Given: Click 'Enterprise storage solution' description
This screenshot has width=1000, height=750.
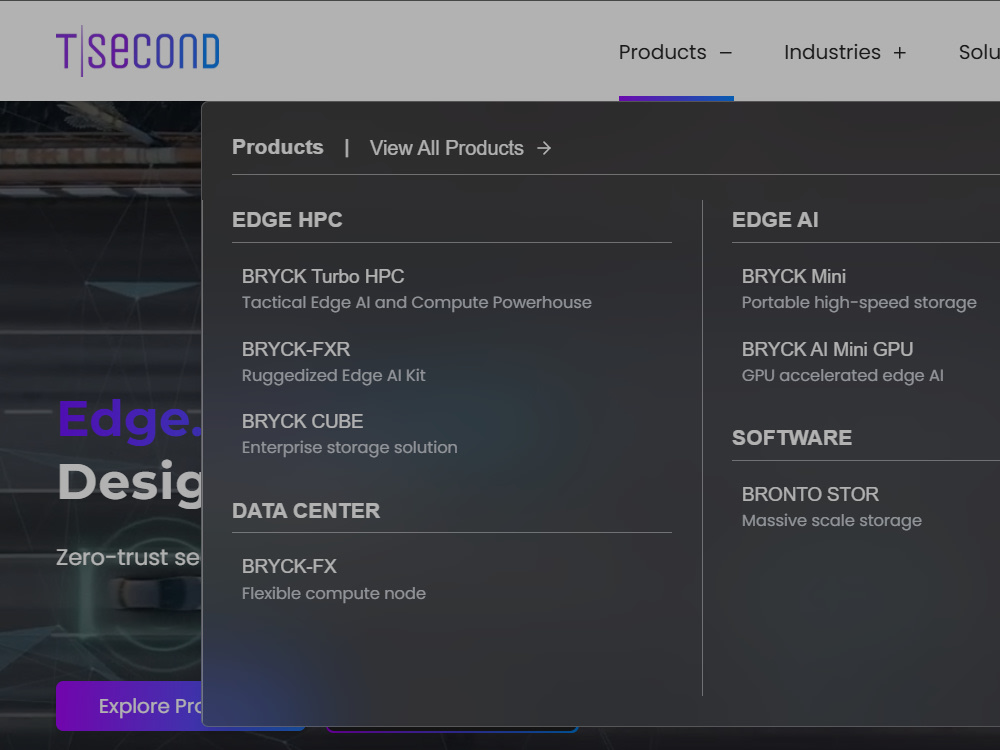Looking at the screenshot, I should [x=349, y=448].
